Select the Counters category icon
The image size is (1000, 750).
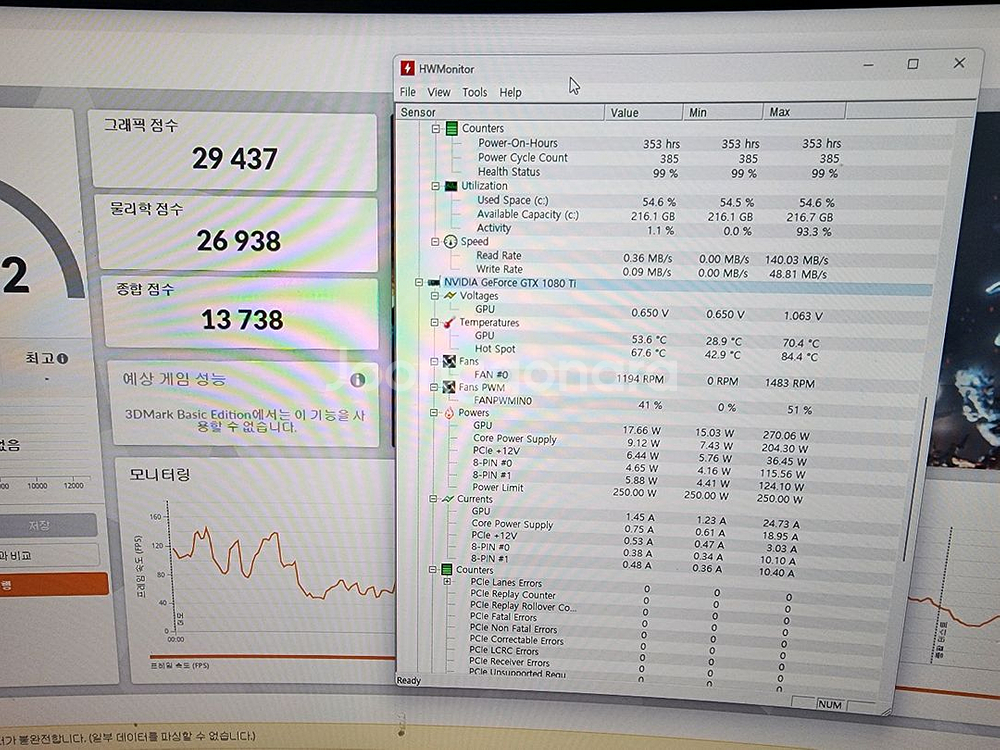(x=451, y=128)
